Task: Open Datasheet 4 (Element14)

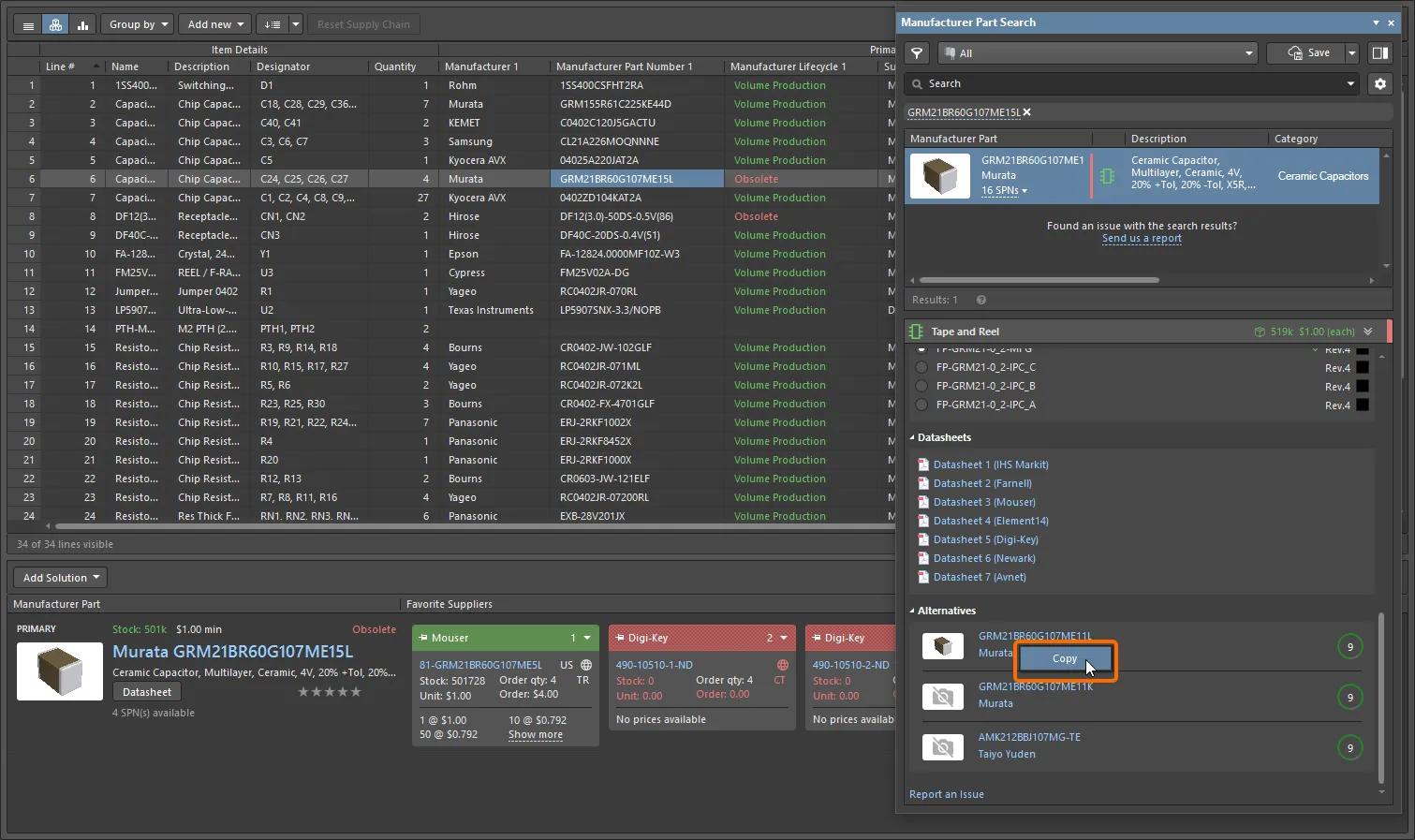Action: (991, 521)
